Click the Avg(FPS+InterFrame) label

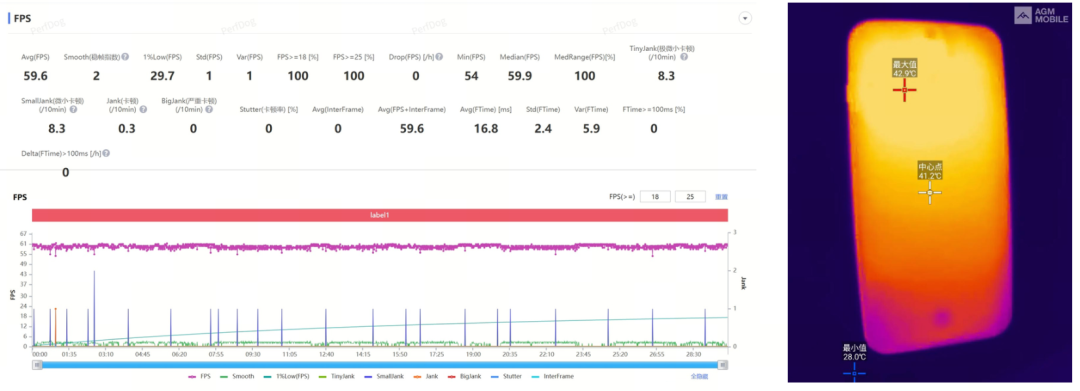pos(411,109)
